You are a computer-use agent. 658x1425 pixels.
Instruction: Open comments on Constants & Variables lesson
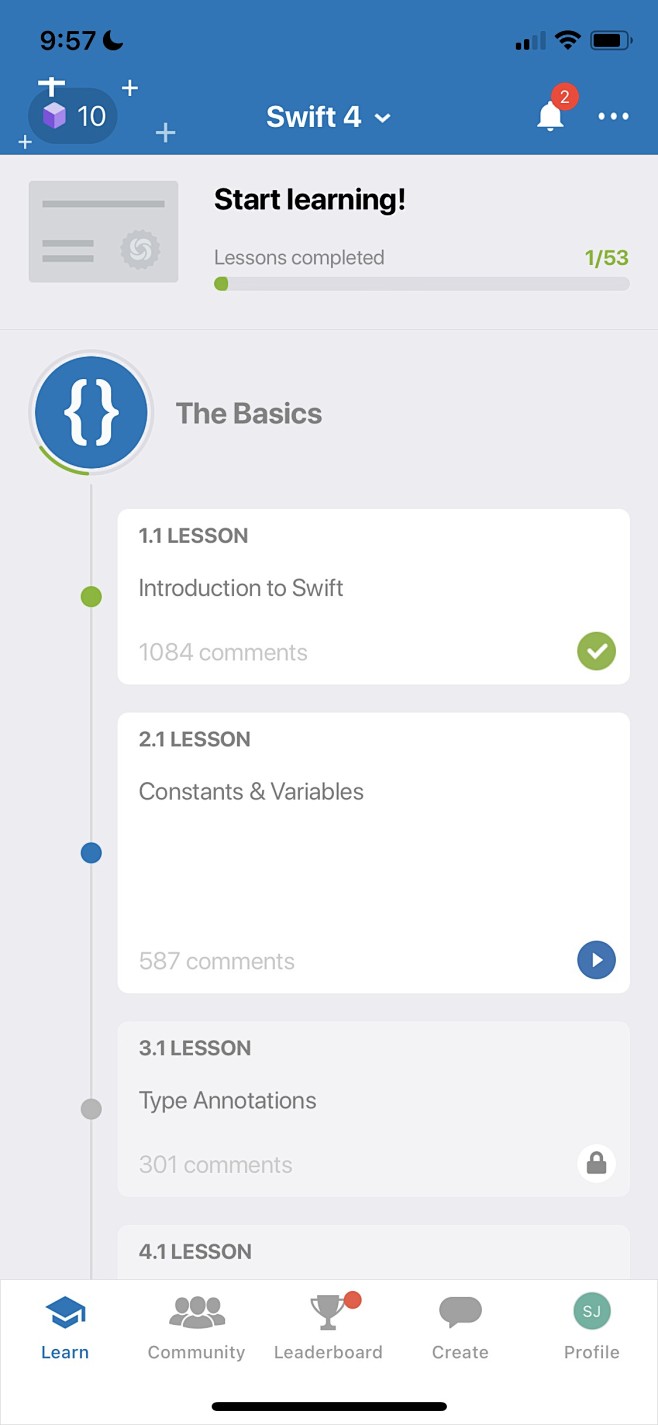(216, 961)
